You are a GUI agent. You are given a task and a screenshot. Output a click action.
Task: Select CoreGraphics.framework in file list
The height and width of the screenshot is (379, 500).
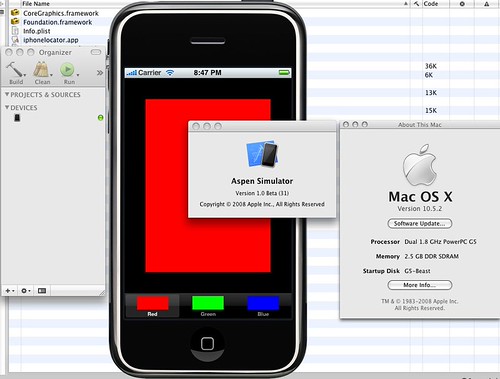pos(61,13)
